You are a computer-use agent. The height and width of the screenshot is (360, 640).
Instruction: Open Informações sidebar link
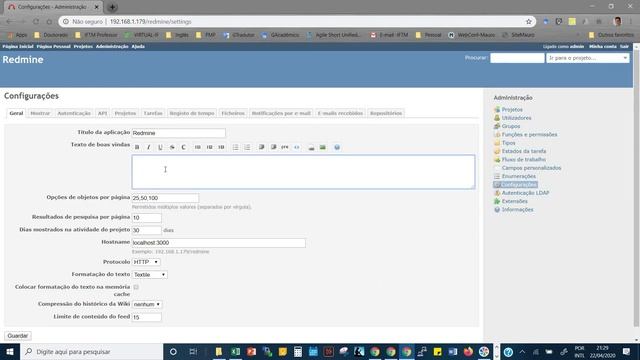(518, 210)
